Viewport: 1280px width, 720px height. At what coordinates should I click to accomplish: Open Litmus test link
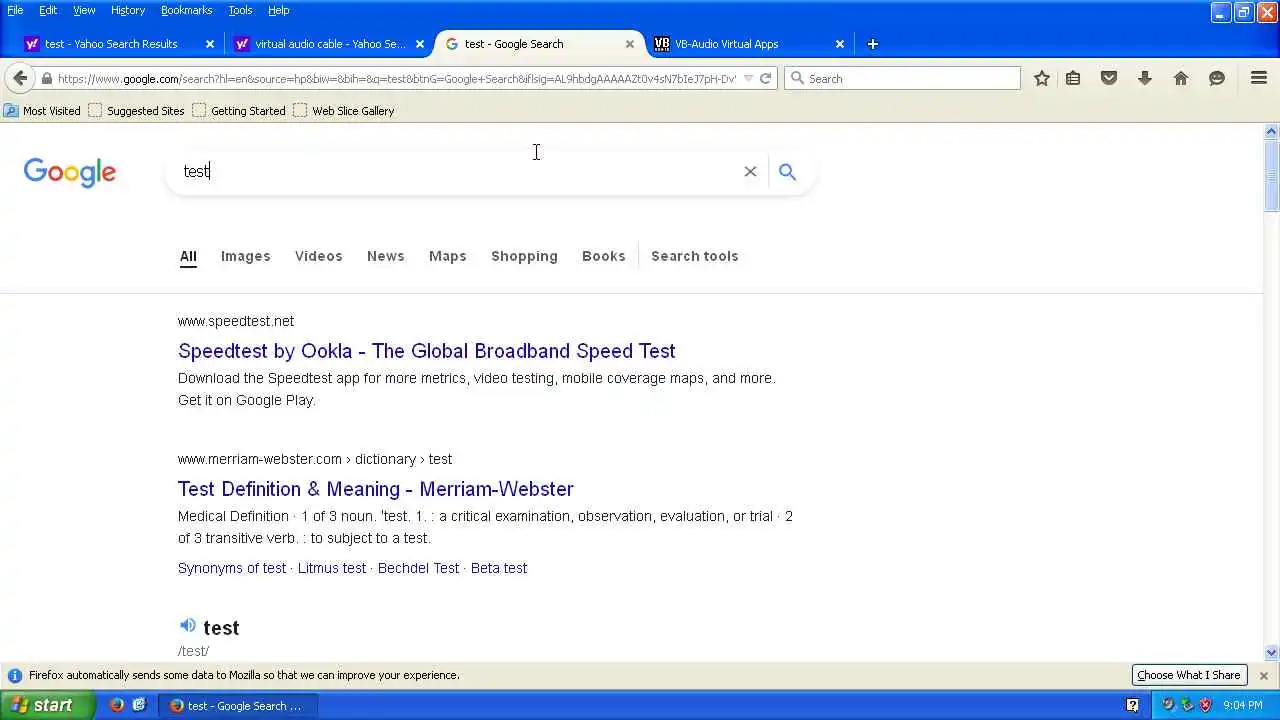[x=332, y=568]
